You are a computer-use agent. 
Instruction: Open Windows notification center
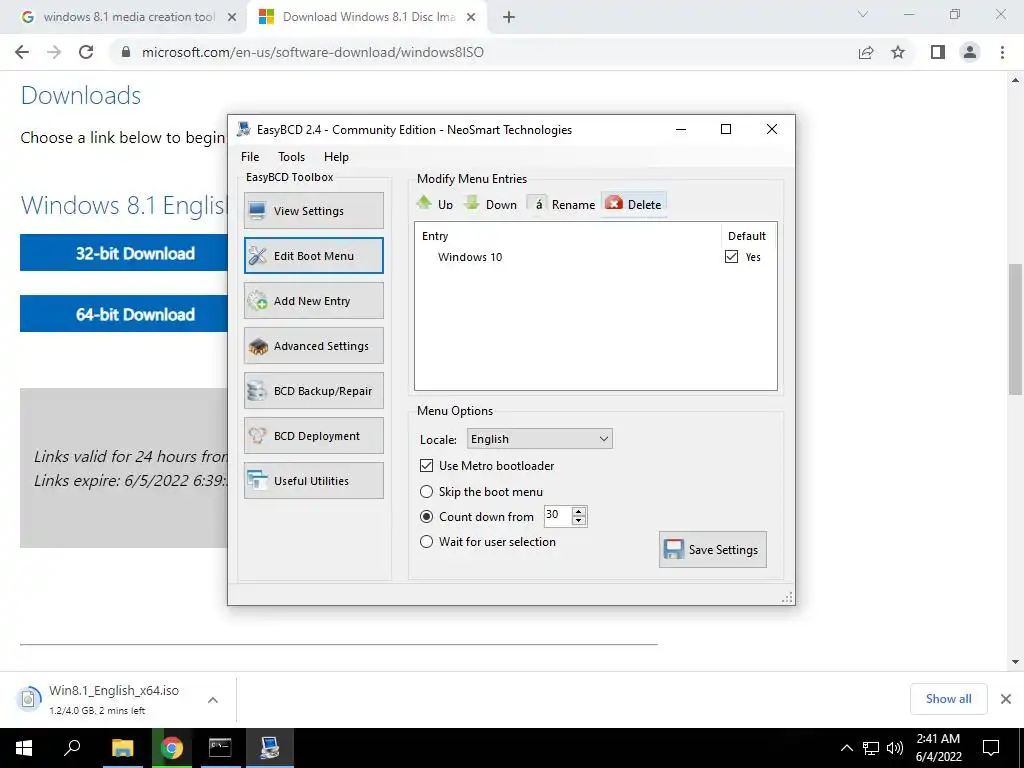click(x=991, y=748)
